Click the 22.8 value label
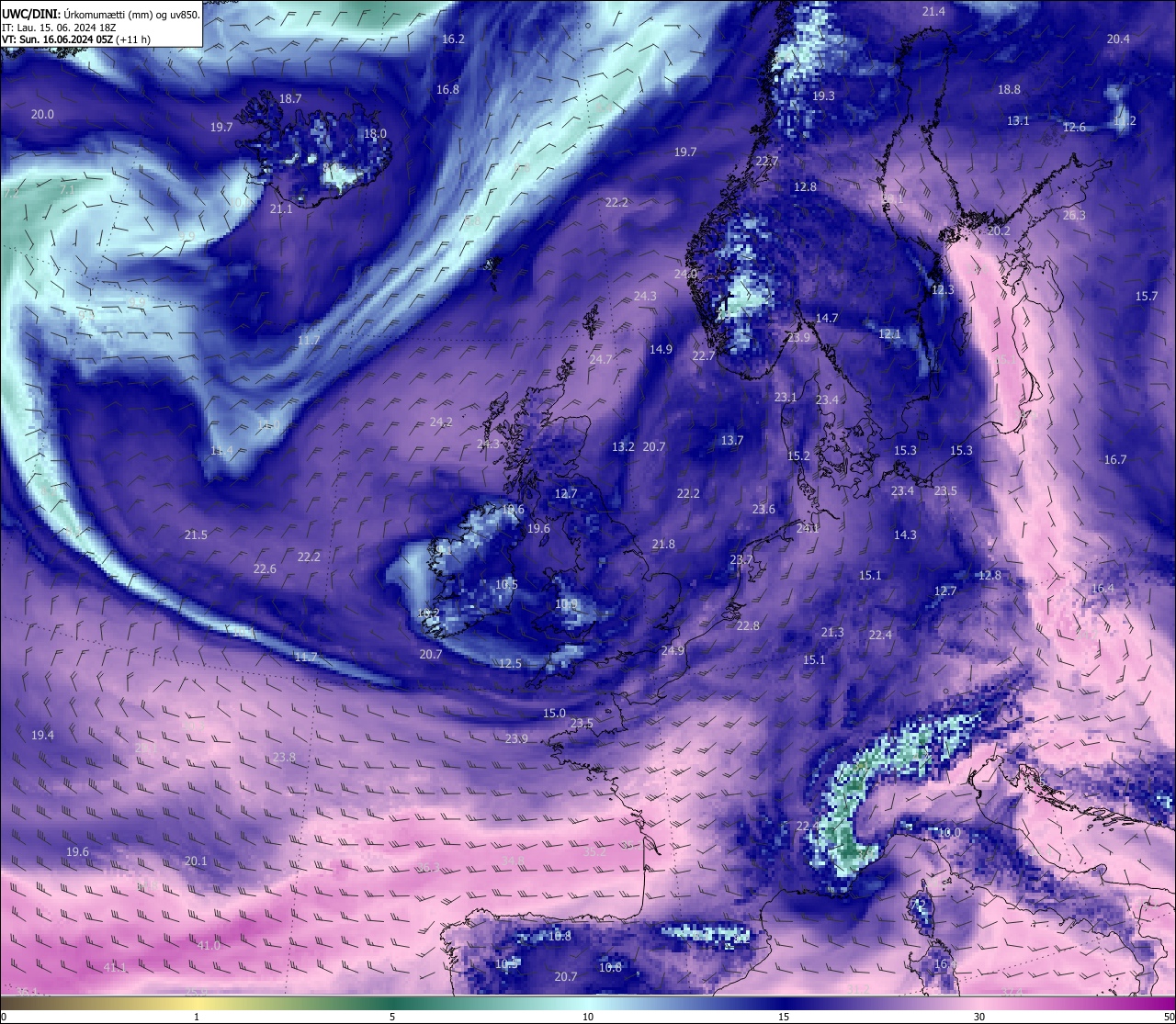 click(x=748, y=626)
